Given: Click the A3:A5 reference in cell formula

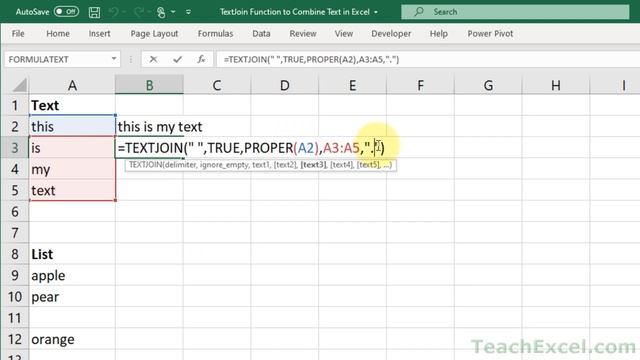Looking at the screenshot, I should pos(341,148).
